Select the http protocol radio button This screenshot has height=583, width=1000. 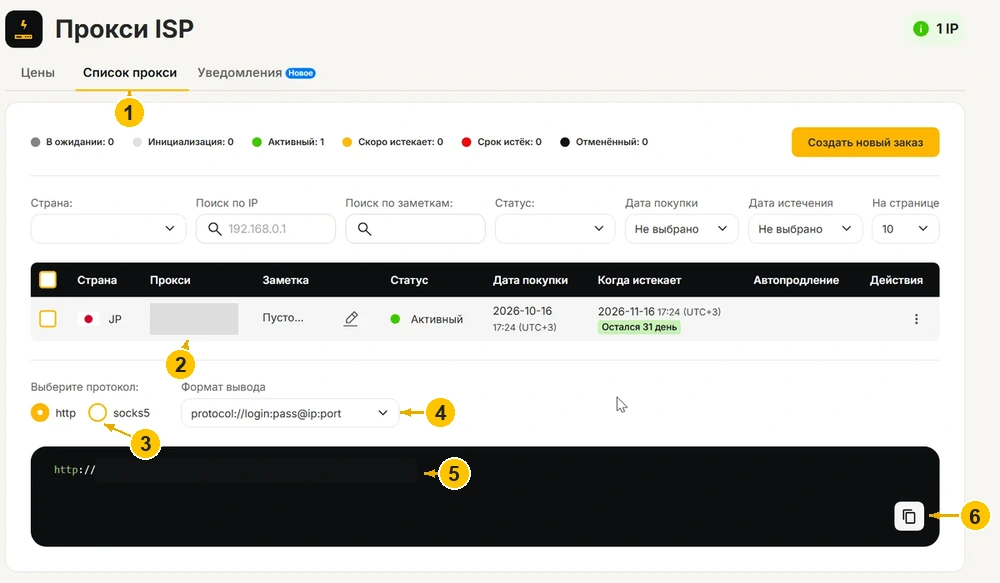click(x=40, y=413)
